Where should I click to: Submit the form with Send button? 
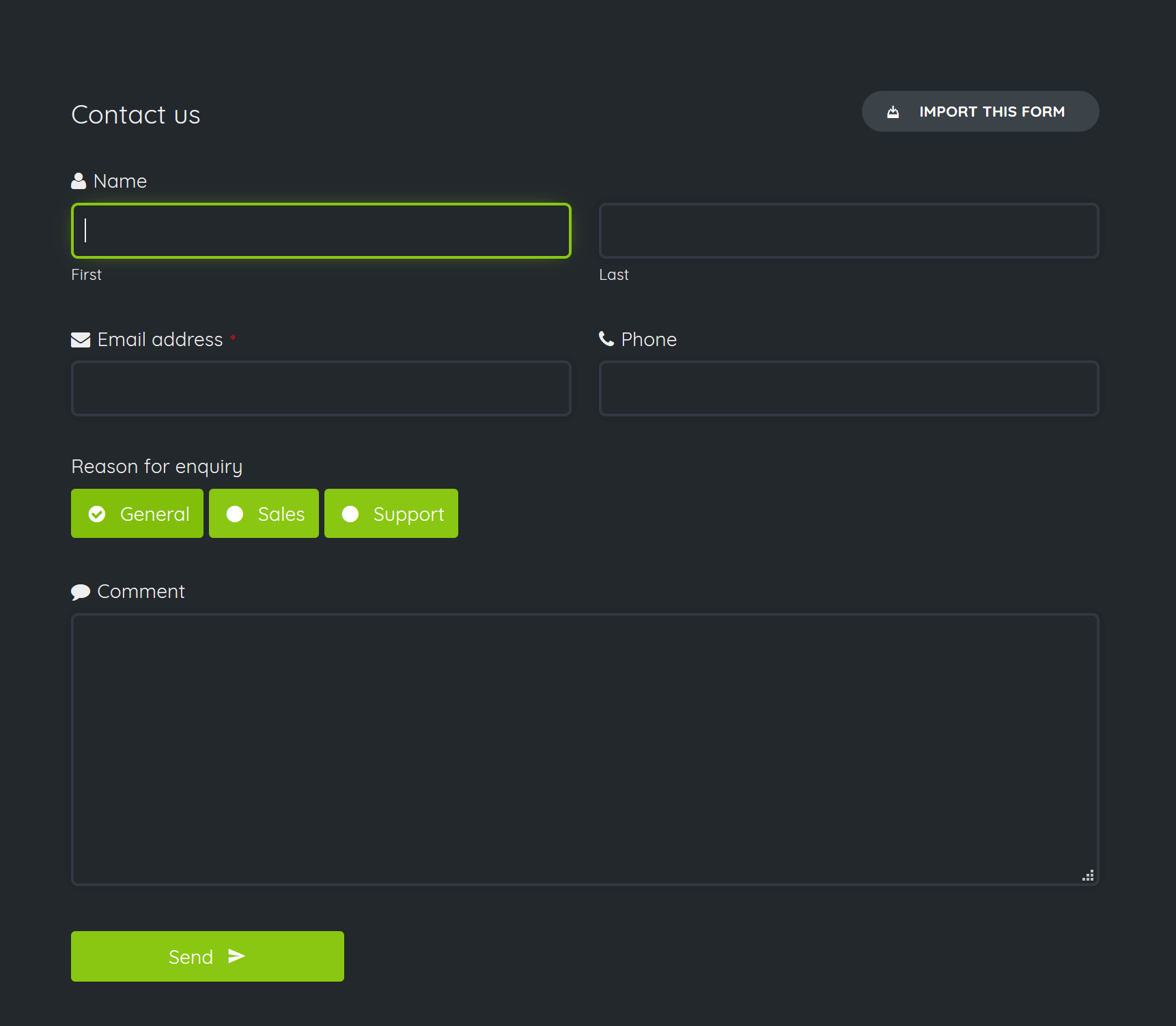pyautogui.click(x=208, y=956)
